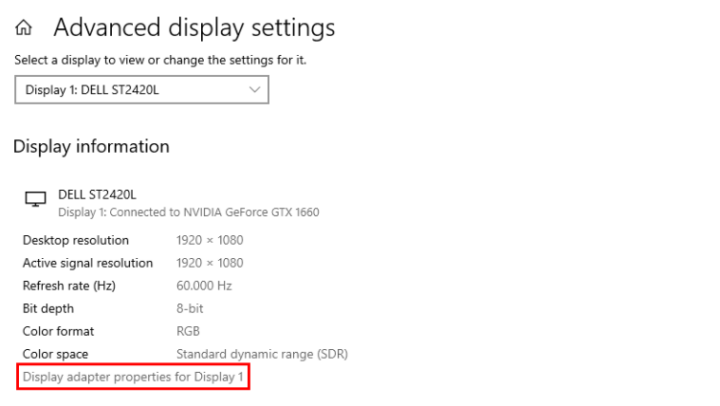The height and width of the screenshot is (406, 720).
Task: Open the 'Display 1: DELL ST2420L' combo box
Action: (x=141, y=90)
